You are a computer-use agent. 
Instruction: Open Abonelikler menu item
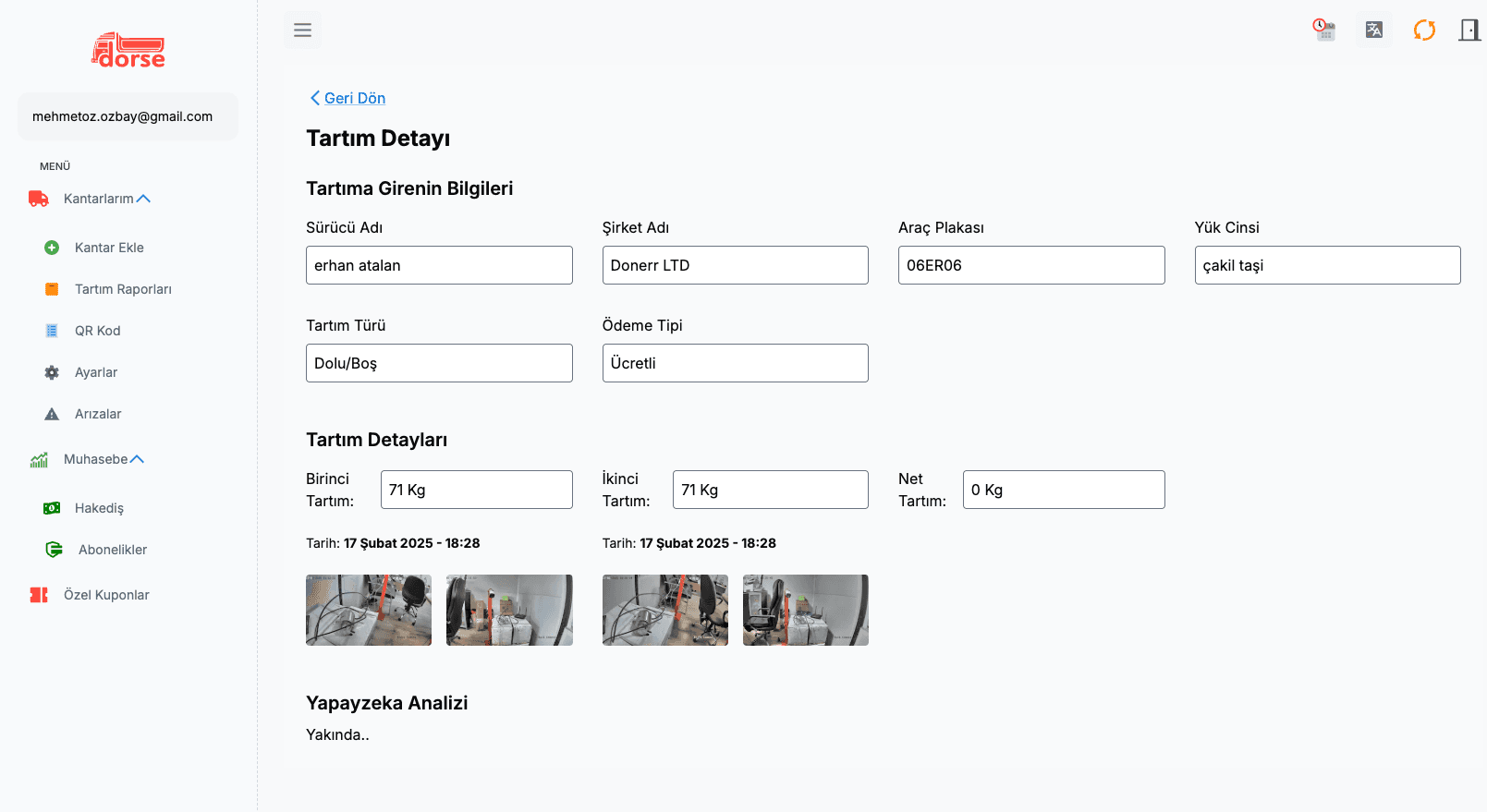[113, 550]
